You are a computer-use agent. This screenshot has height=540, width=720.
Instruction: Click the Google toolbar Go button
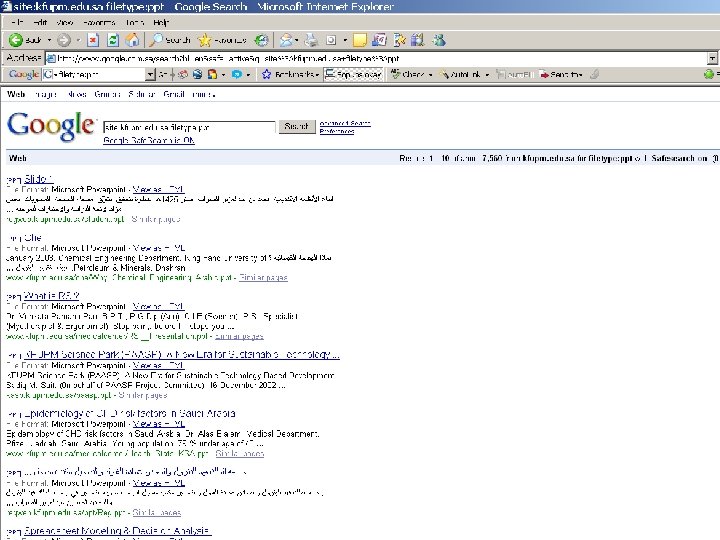tap(163, 74)
